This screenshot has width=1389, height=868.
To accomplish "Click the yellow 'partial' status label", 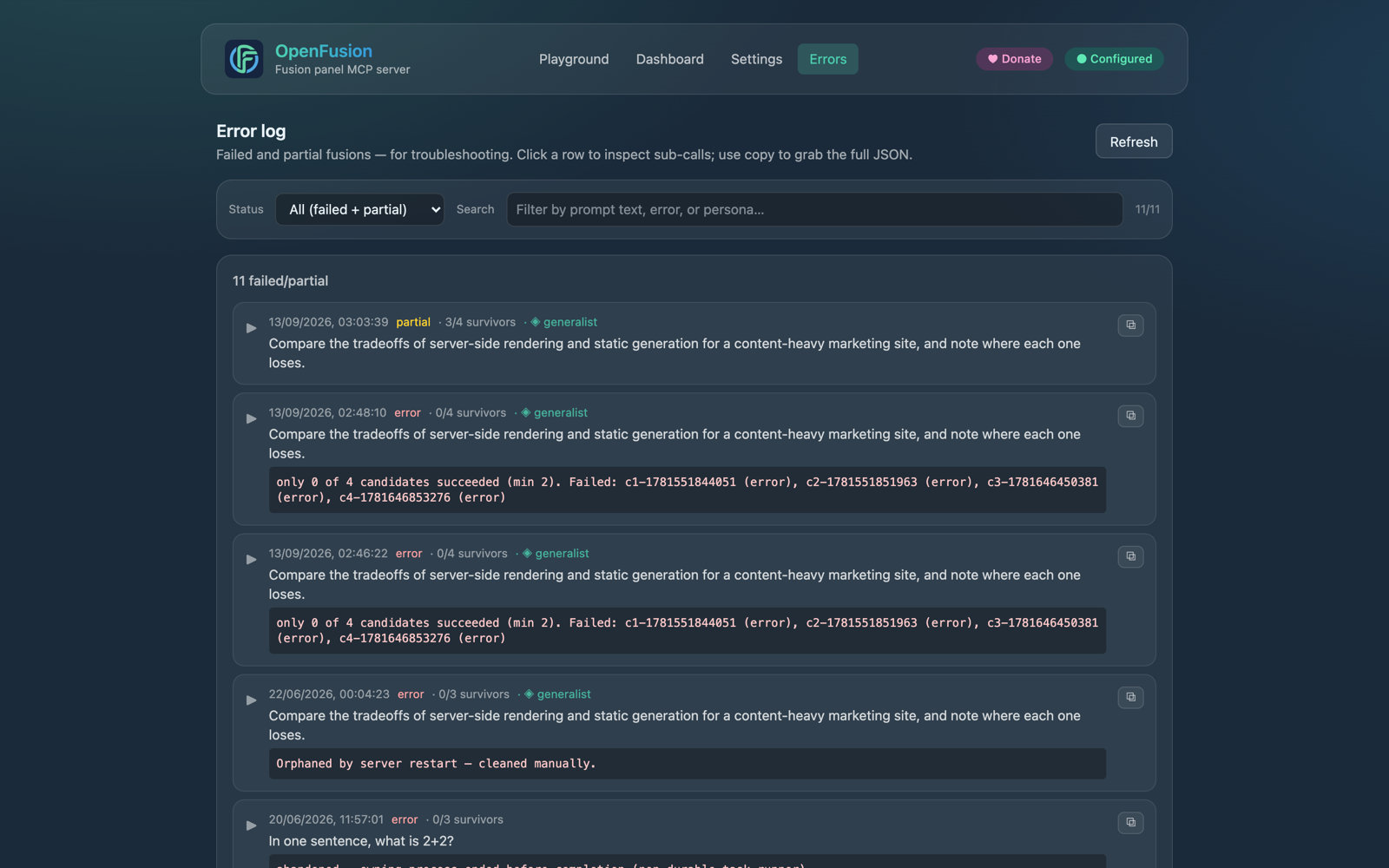I will pos(413,322).
